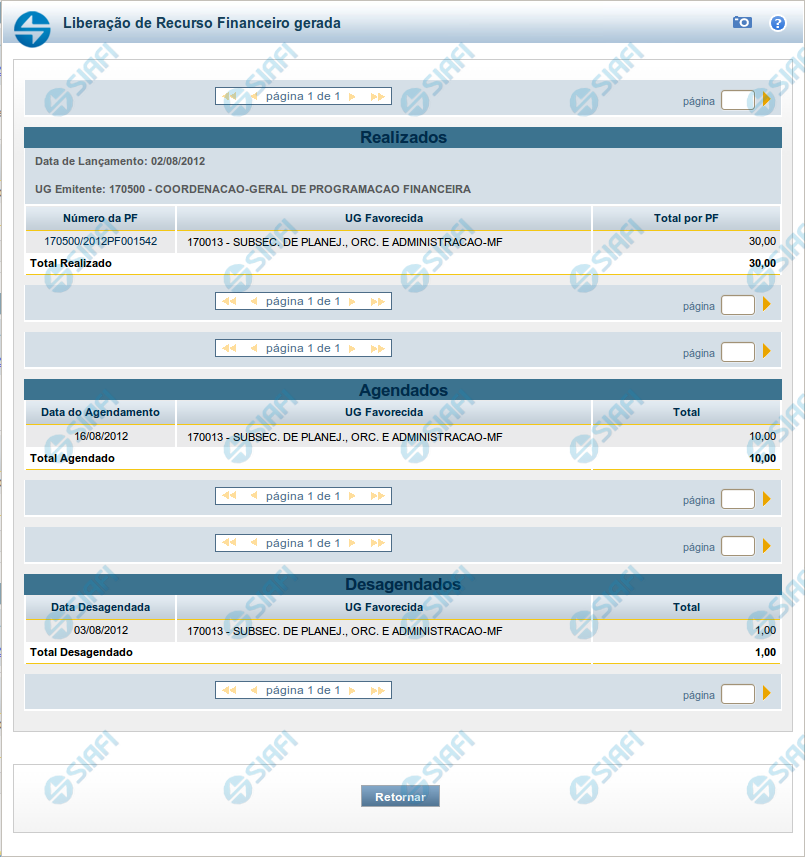805x857 pixels.
Task: Focus page number field below Total Realizado
Action: 737,305
